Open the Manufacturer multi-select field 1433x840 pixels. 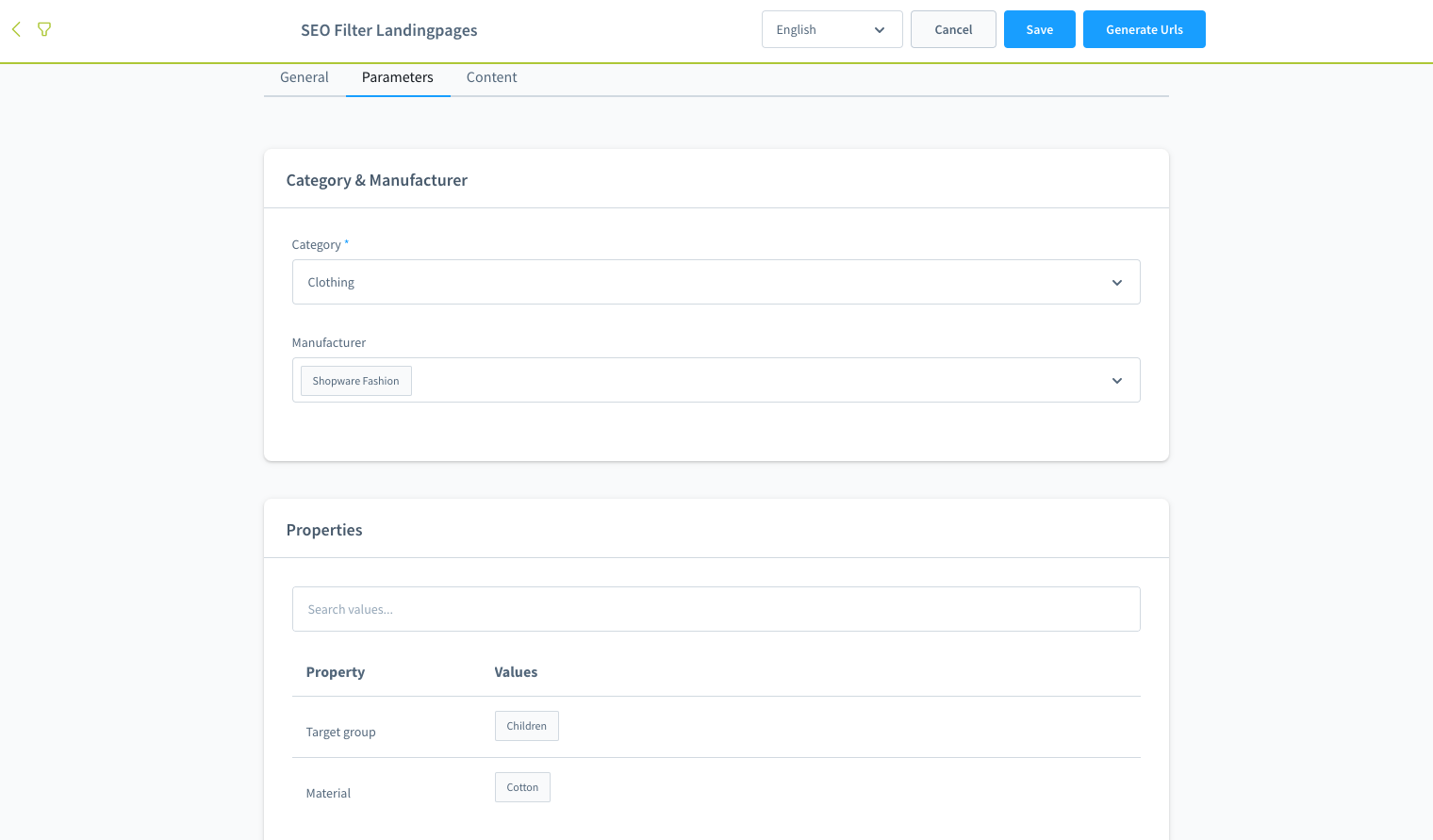point(716,380)
